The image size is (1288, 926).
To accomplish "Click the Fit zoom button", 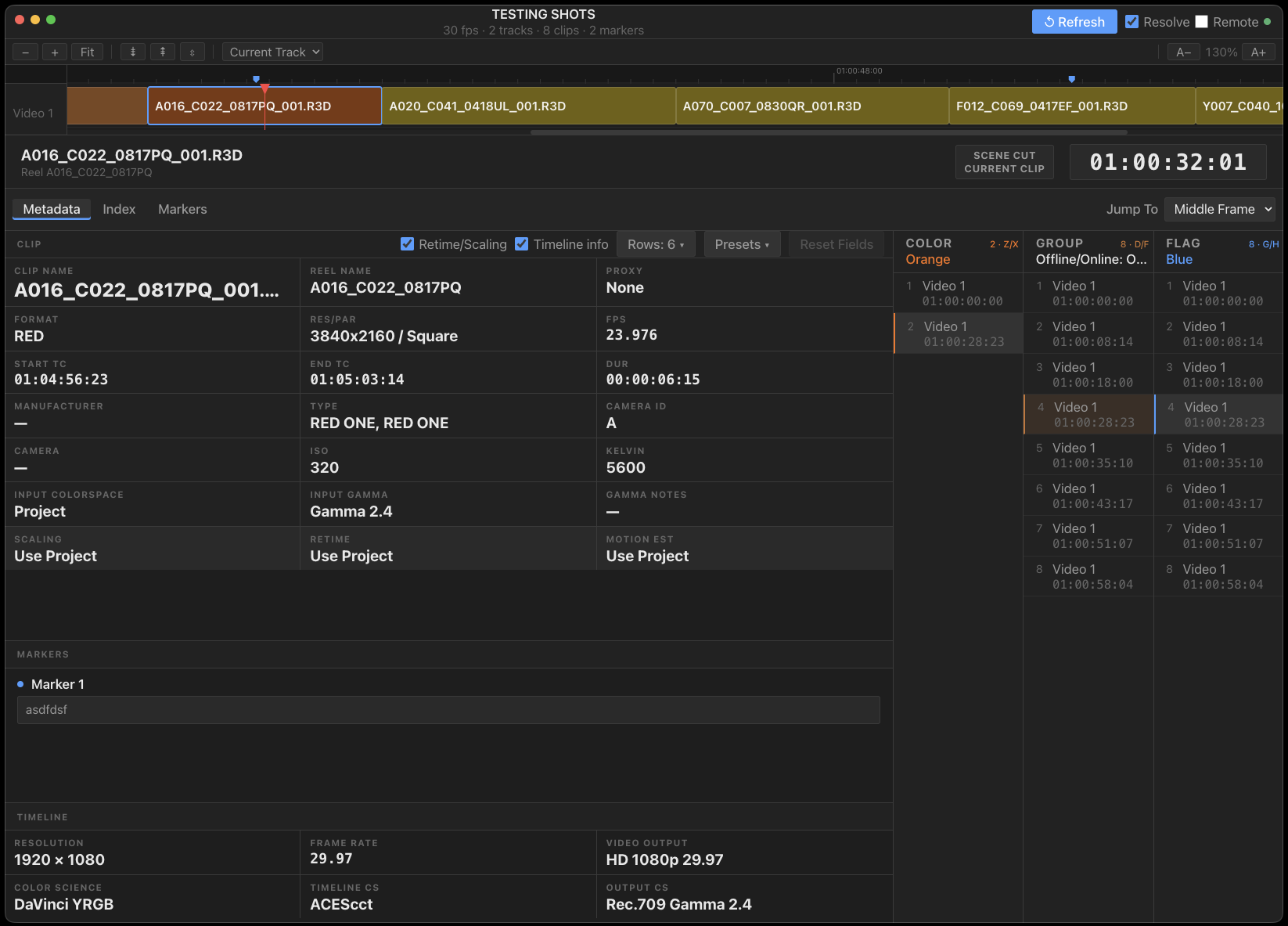I will [x=87, y=52].
